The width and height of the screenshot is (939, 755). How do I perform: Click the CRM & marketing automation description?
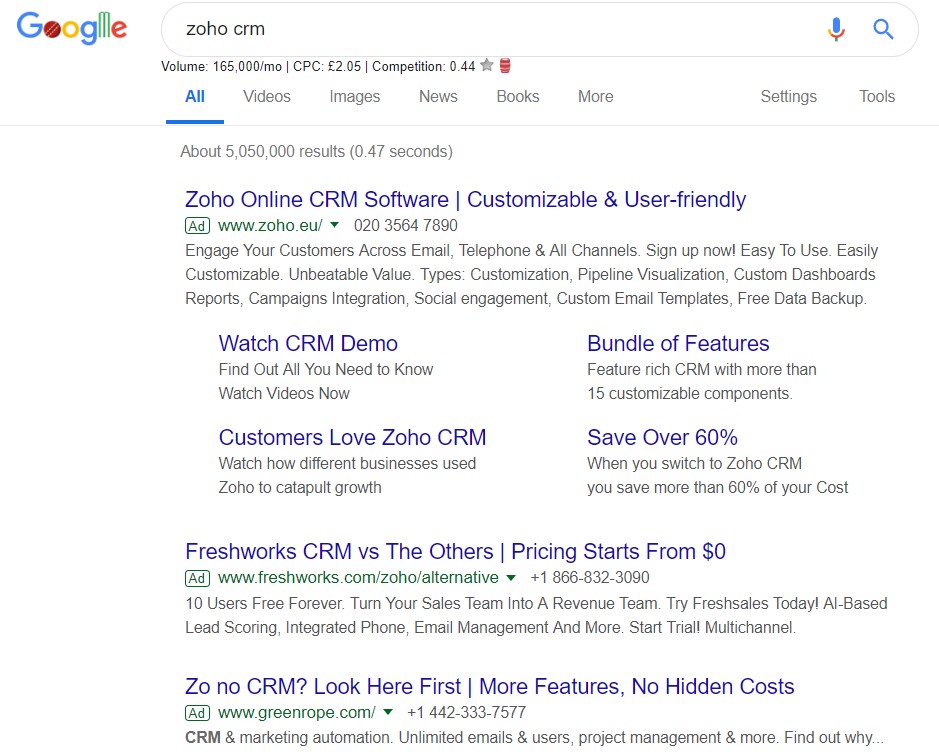click(x=534, y=738)
